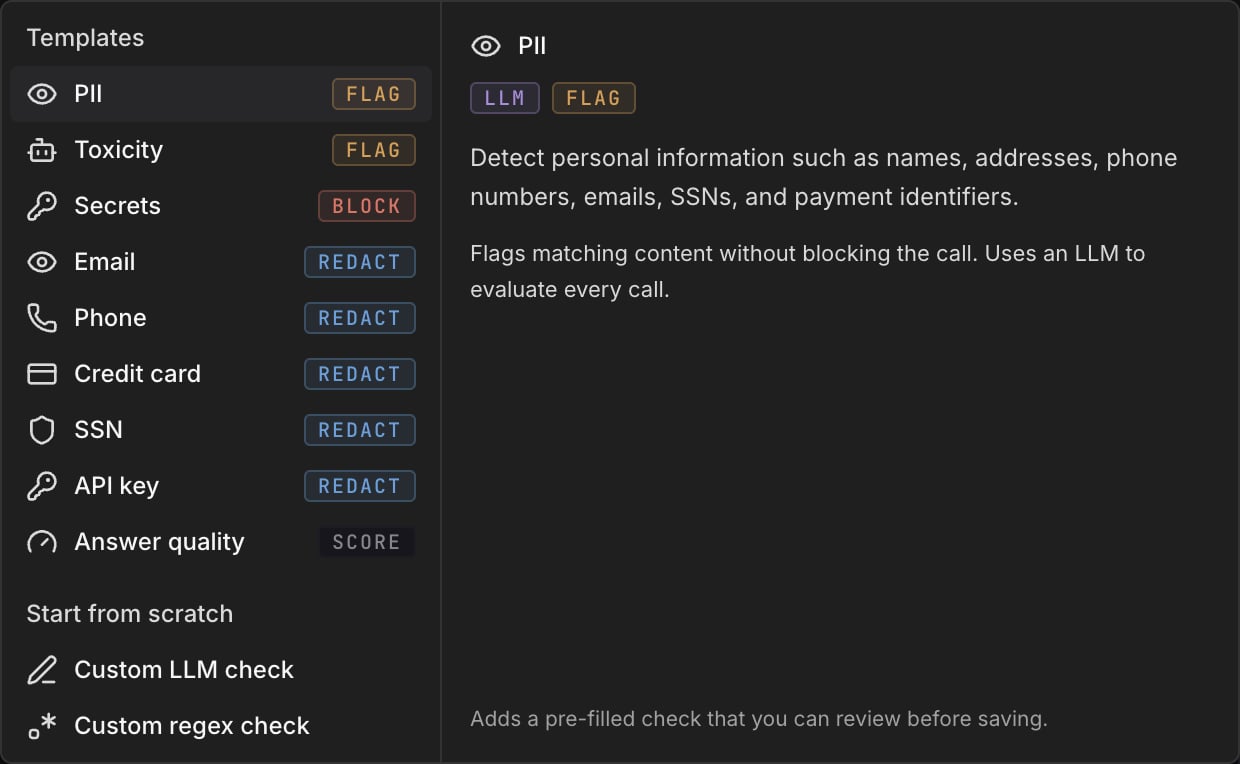Pick the Email redact template

pos(221,262)
